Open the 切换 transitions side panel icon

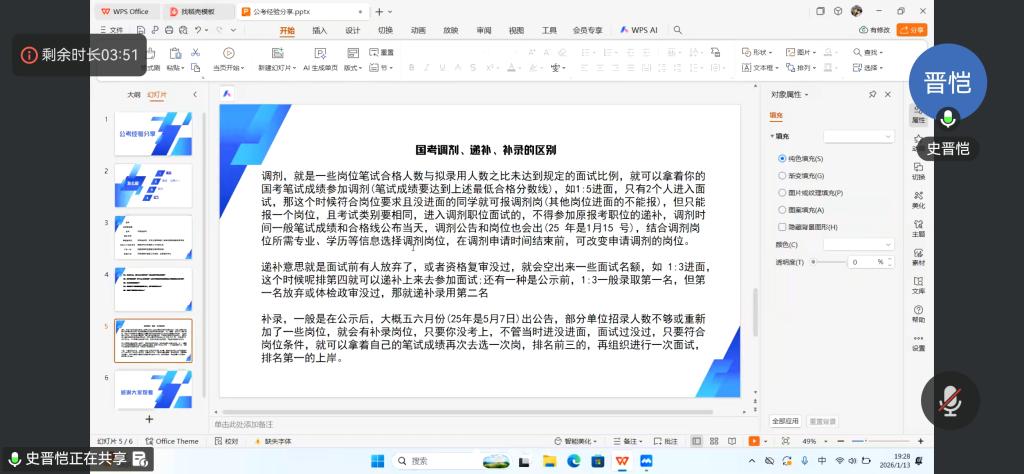(x=918, y=172)
